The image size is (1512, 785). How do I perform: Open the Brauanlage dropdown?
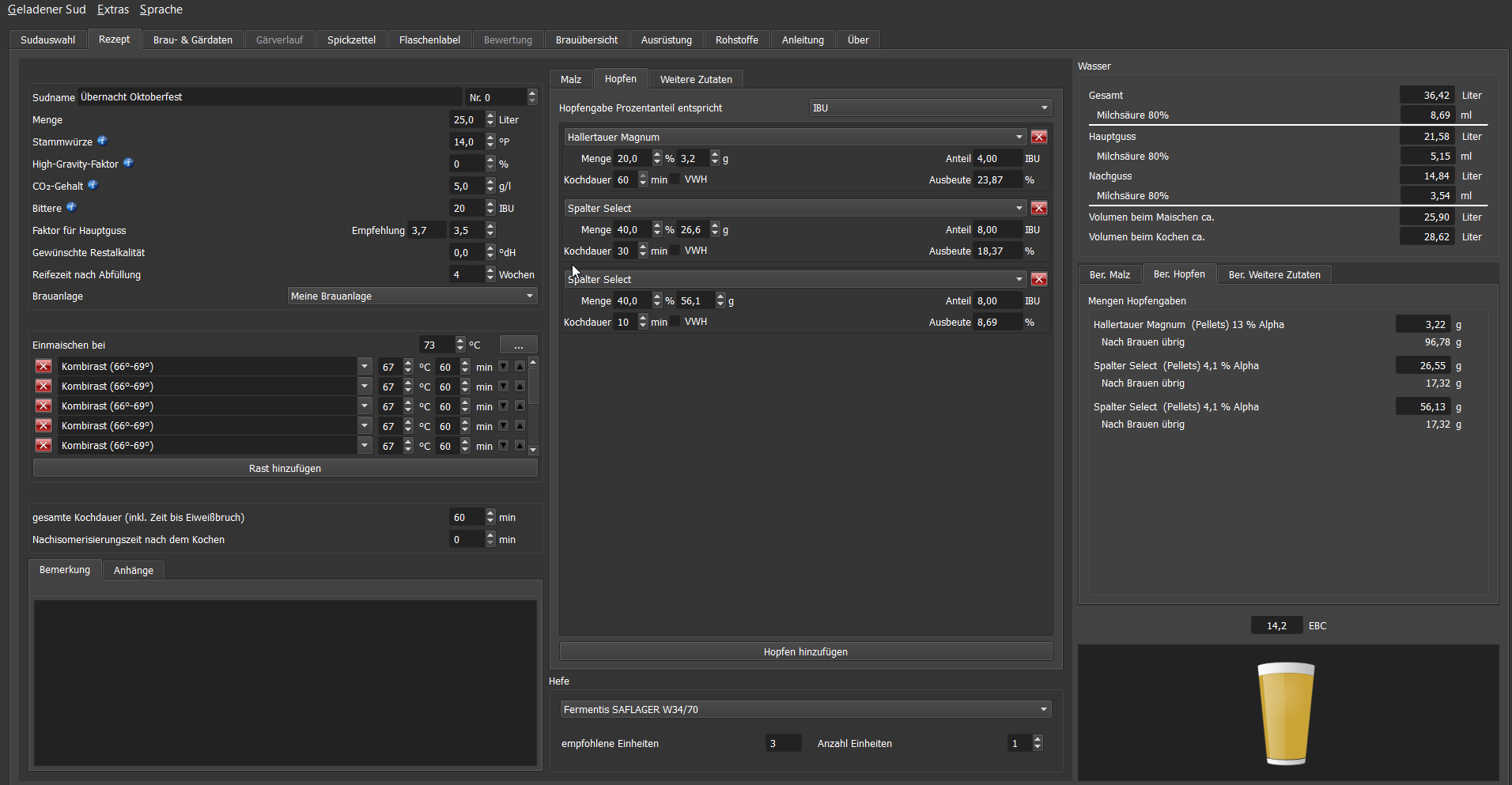click(412, 296)
